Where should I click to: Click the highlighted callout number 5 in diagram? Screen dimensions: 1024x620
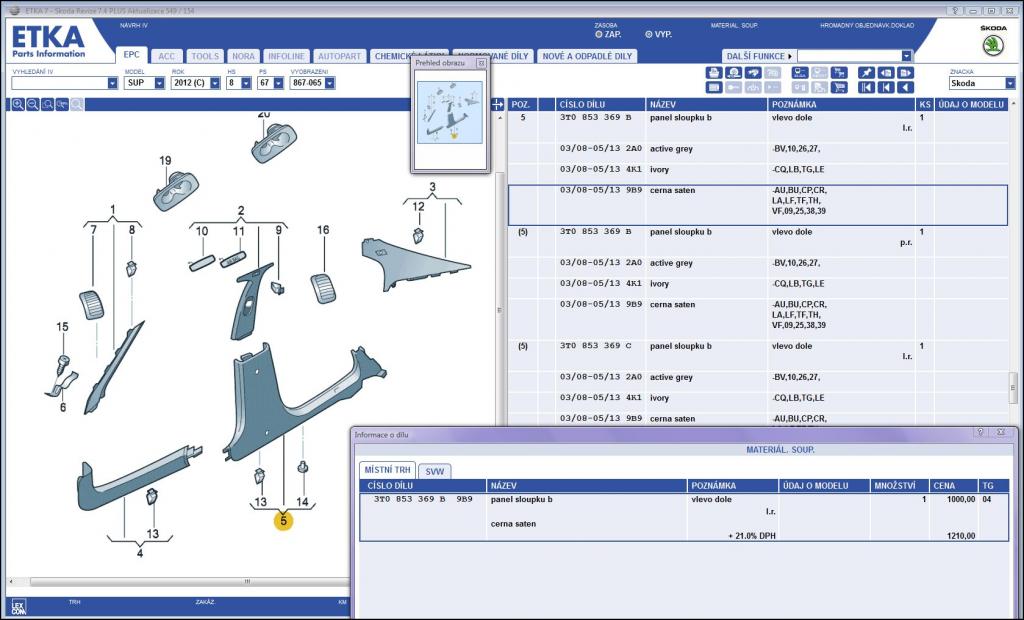tap(283, 521)
